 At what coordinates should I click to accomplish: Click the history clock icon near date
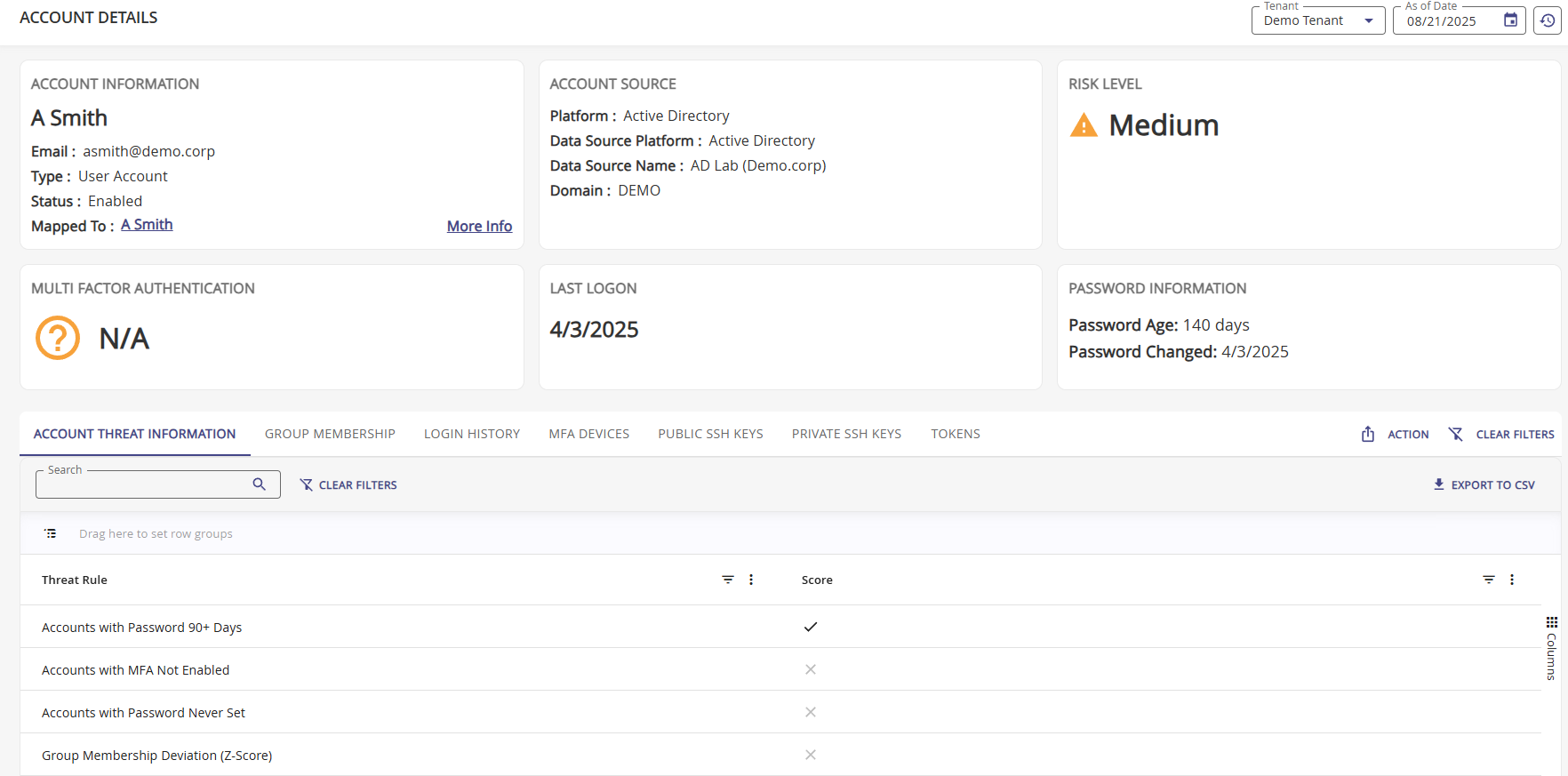[x=1548, y=20]
